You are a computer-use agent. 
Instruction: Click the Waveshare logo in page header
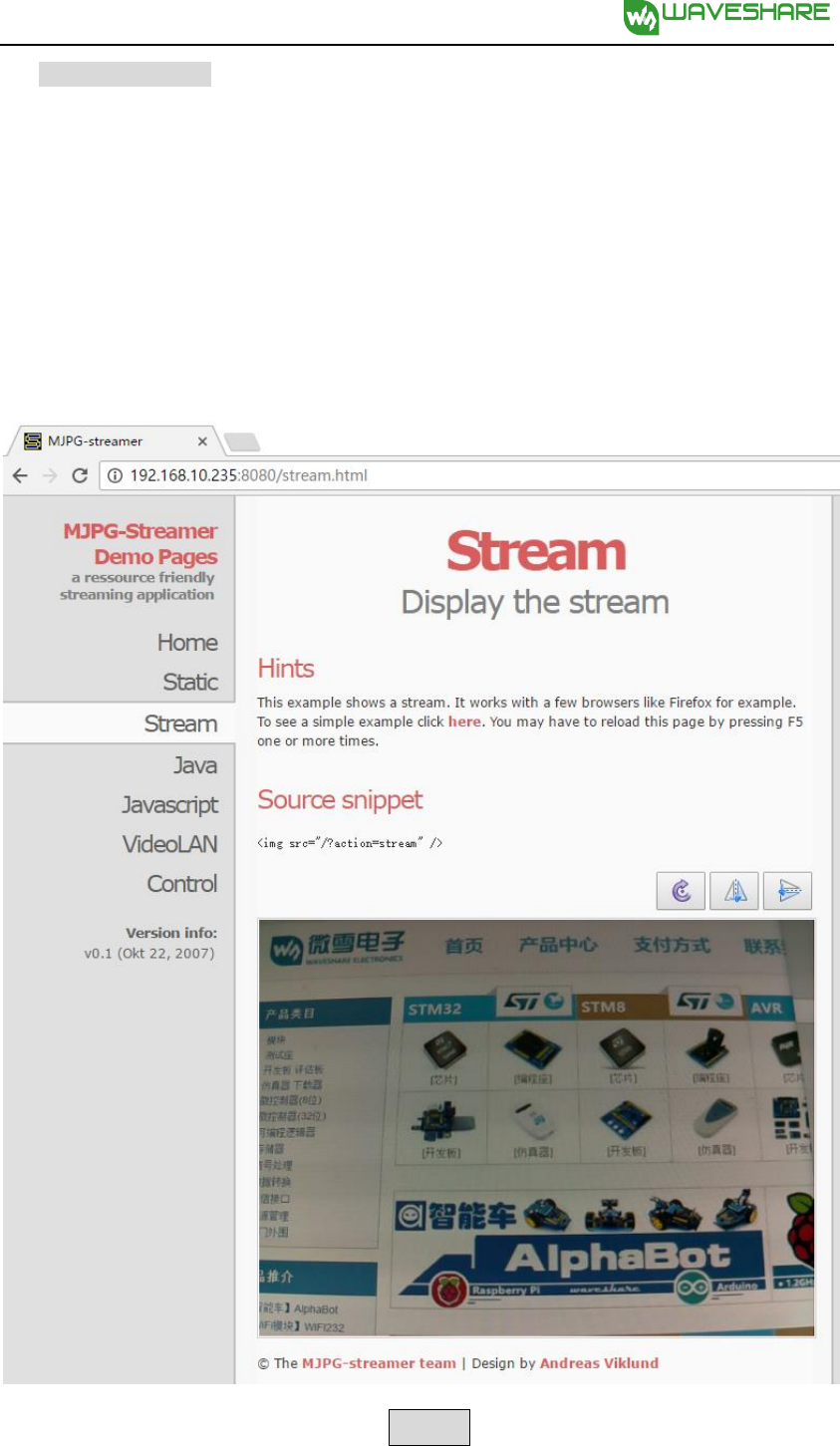click(x=726, y=16)
